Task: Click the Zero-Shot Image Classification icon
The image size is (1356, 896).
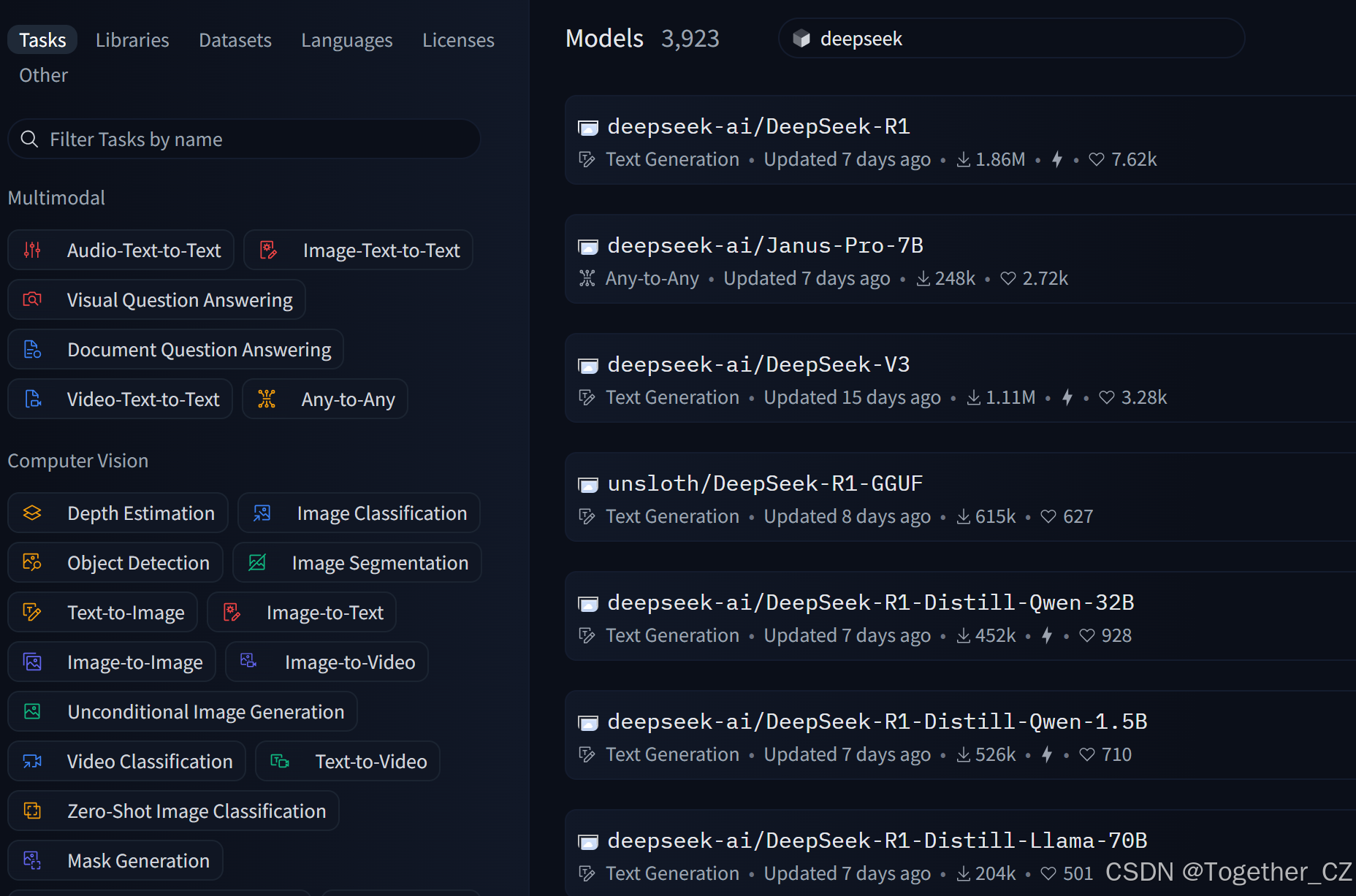Action: tap(32, 811)
